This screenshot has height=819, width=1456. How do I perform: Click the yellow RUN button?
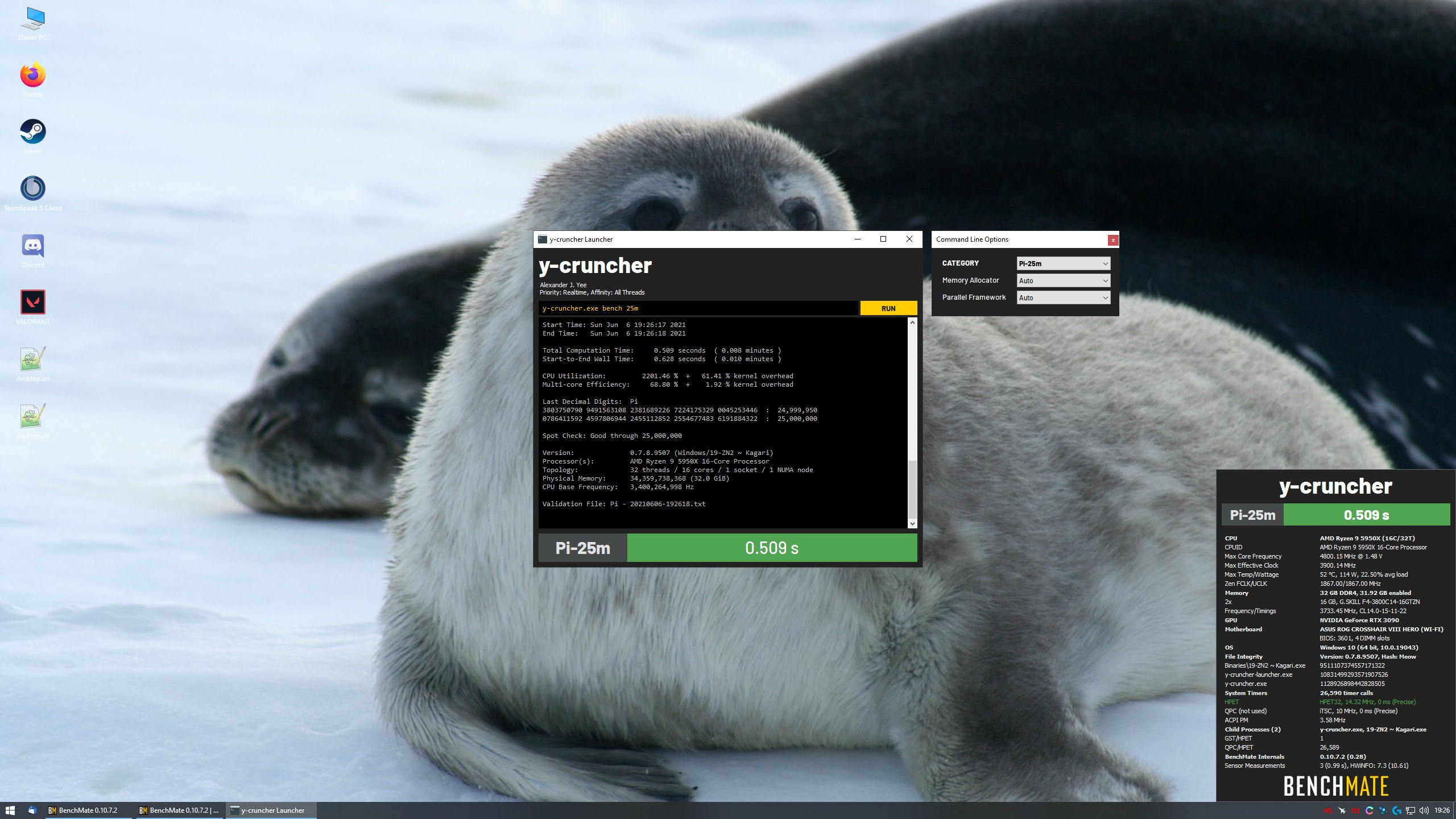click(888, 308)
